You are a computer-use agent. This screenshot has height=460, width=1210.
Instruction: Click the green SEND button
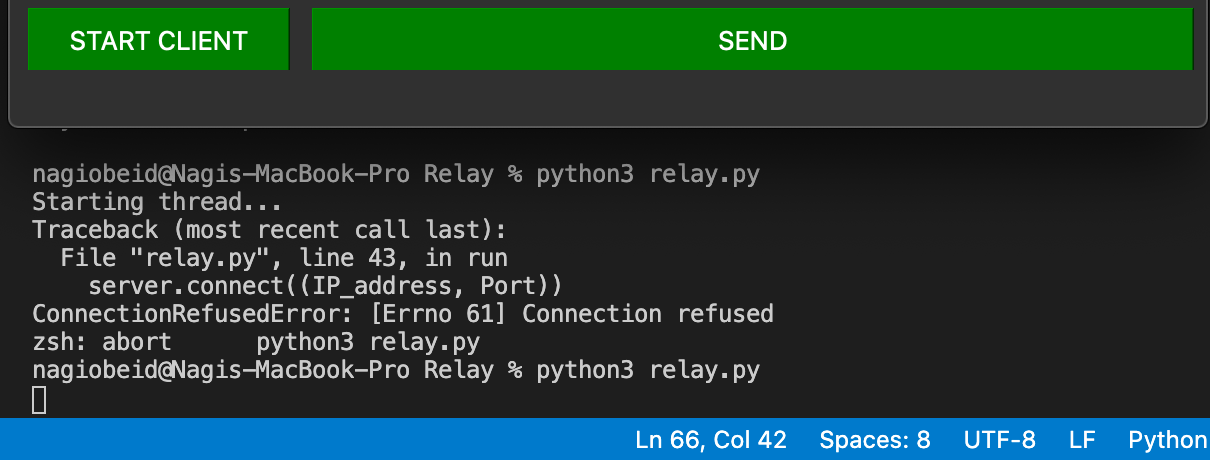[x=752, y=40]
